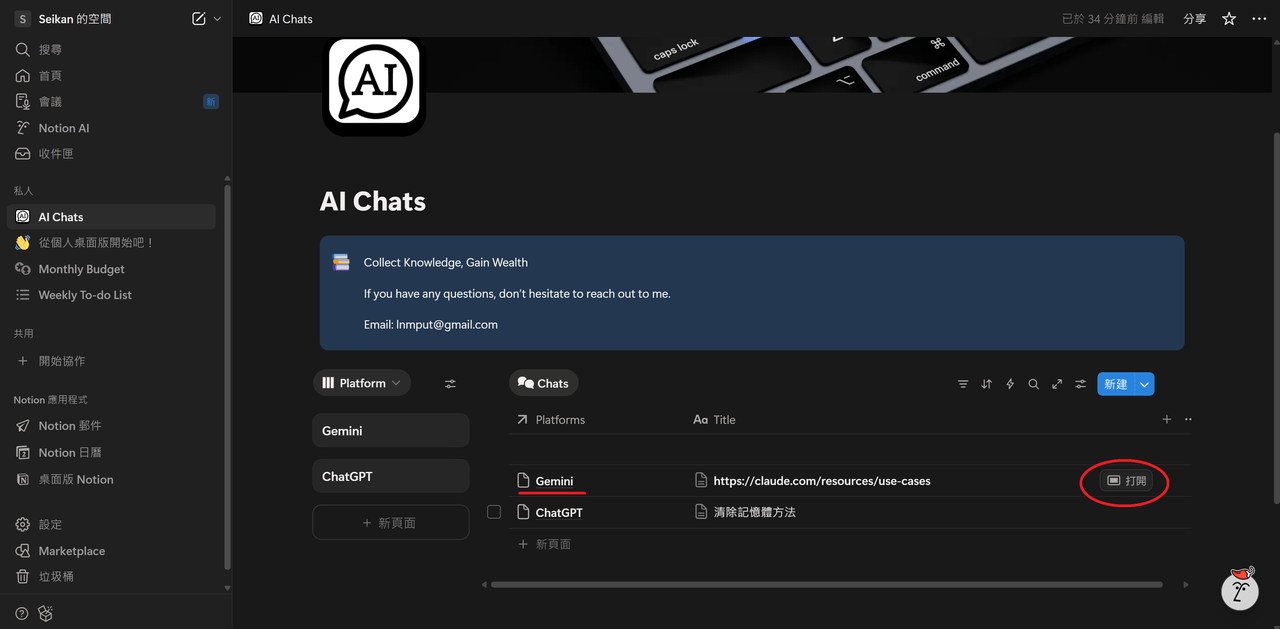Click 打開 open button on first row
The width and height of the screenshot is (1280, 629).
pos(1127,481)
